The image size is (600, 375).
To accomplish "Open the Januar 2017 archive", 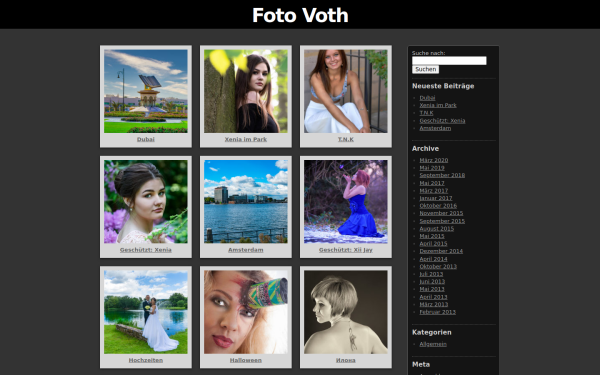I will coord(435,198).
